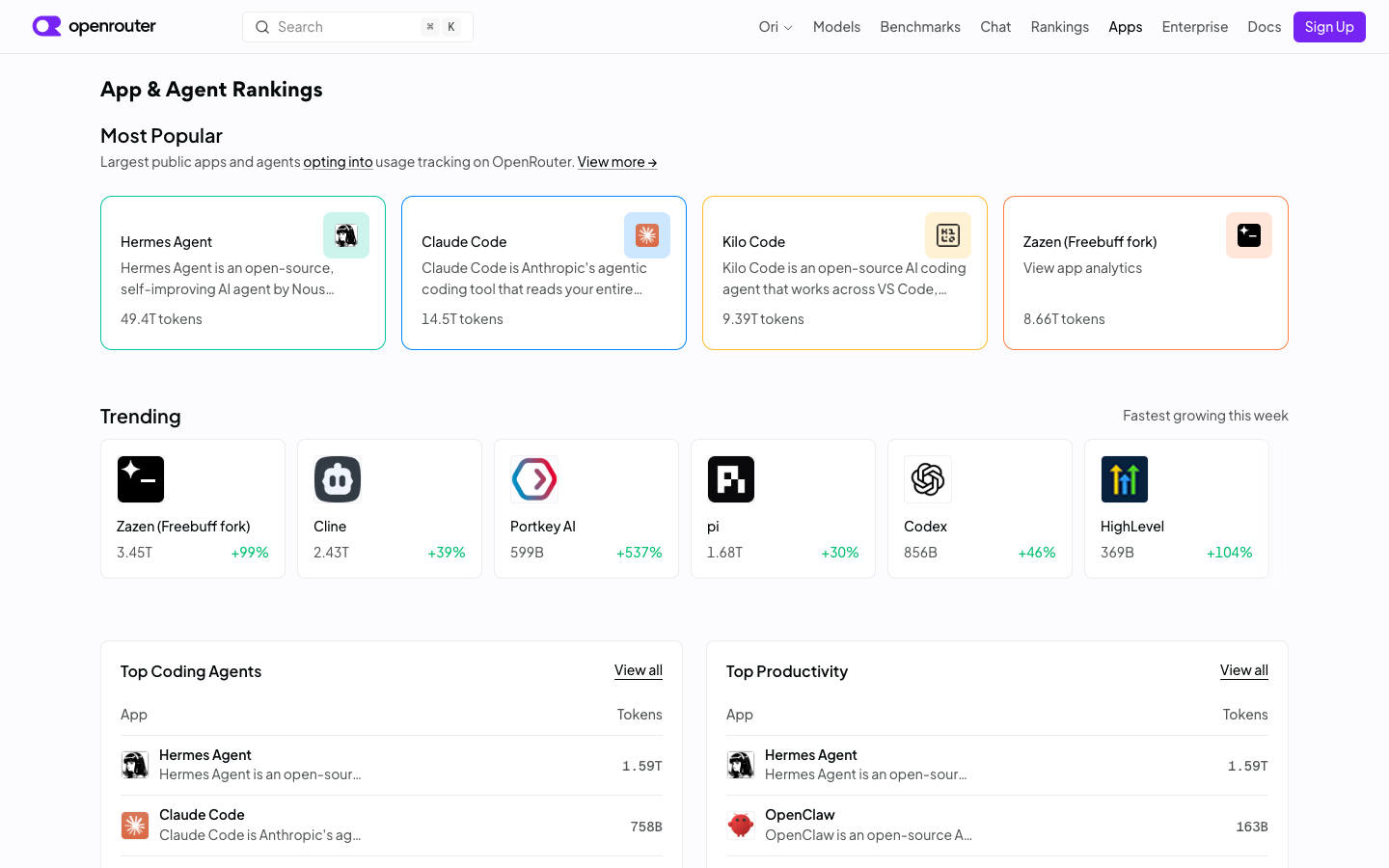Expand the Ori dropdown in navigation
The width and height of the screenshot is (1389, 868).
(776, 27)
